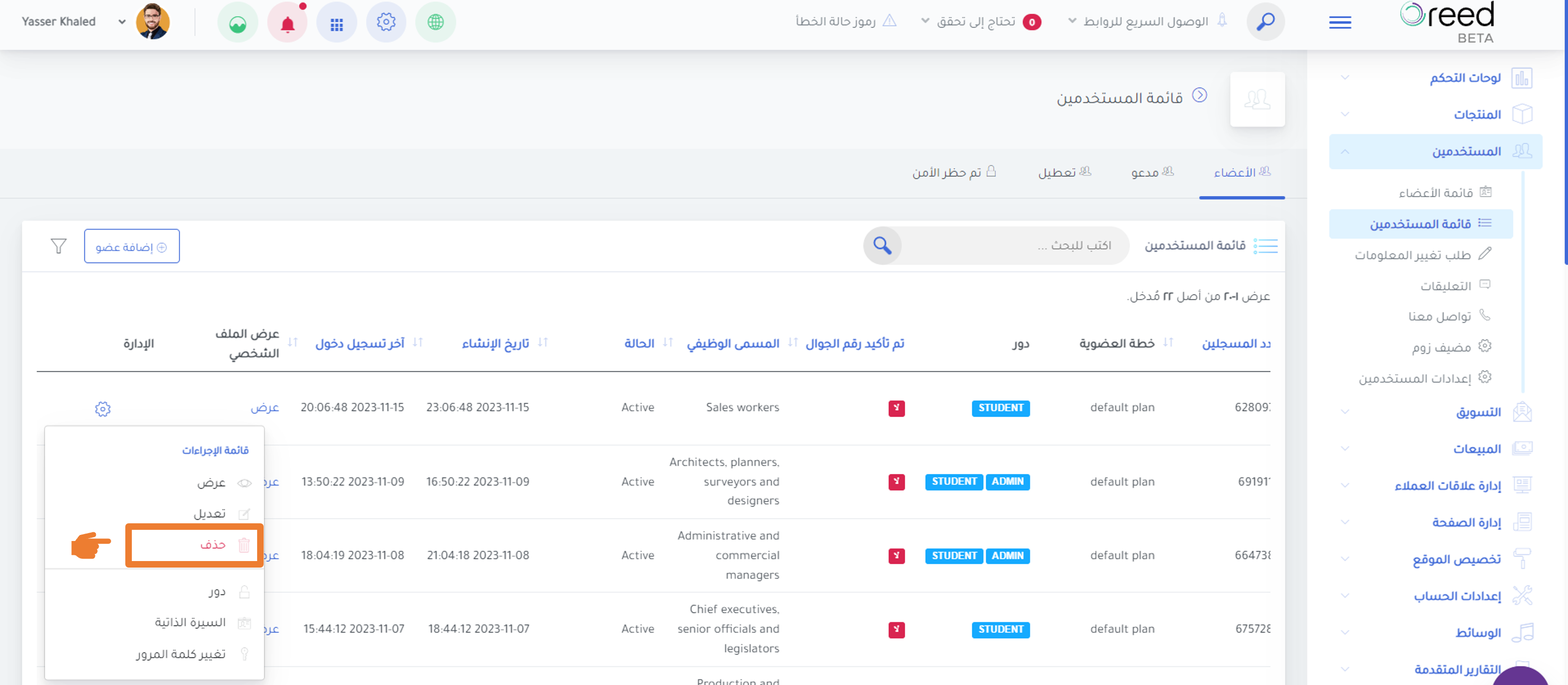Viewport: 1568px width, 685px height.
Task: Open the needs verification dropdown
Action: (981, 22)
